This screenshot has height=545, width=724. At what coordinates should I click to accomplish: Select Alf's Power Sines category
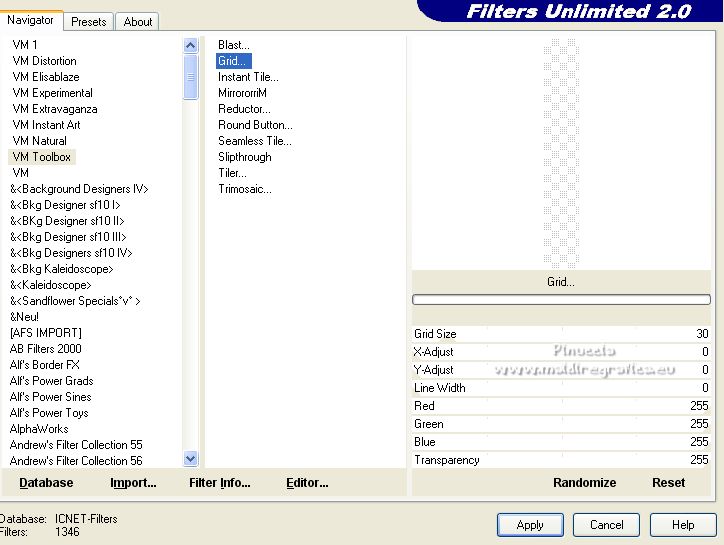[50, 397]
